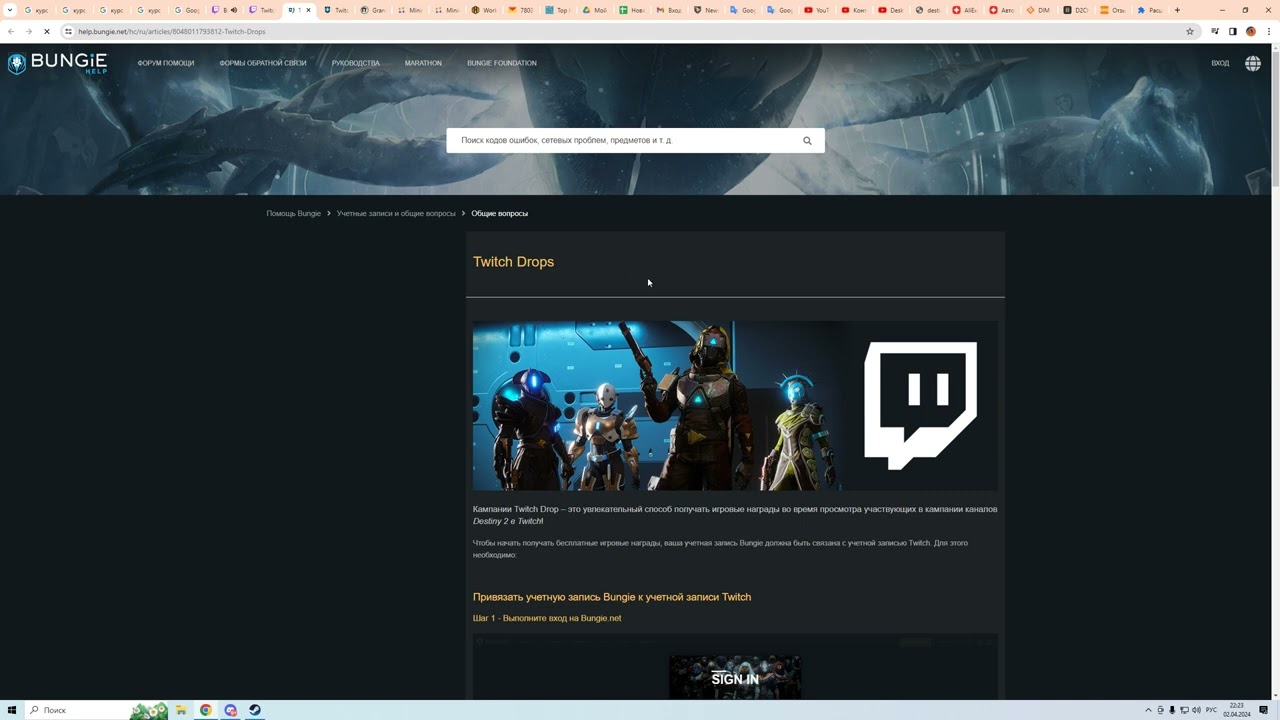Open File Explorer from the taskbar
1280x720 pixels.
point(181,710)
